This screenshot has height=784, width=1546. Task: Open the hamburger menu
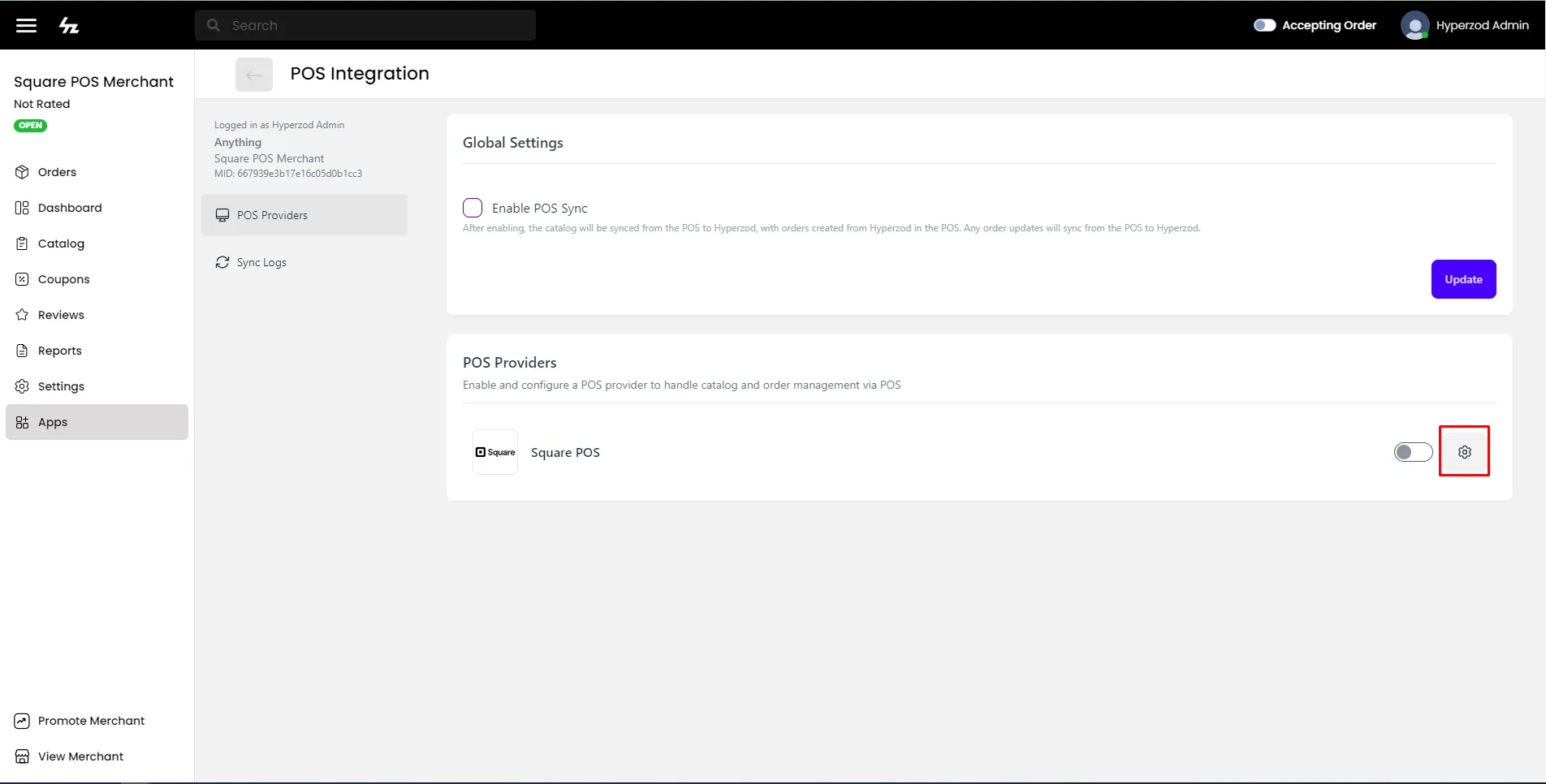(x=27, y=25)
